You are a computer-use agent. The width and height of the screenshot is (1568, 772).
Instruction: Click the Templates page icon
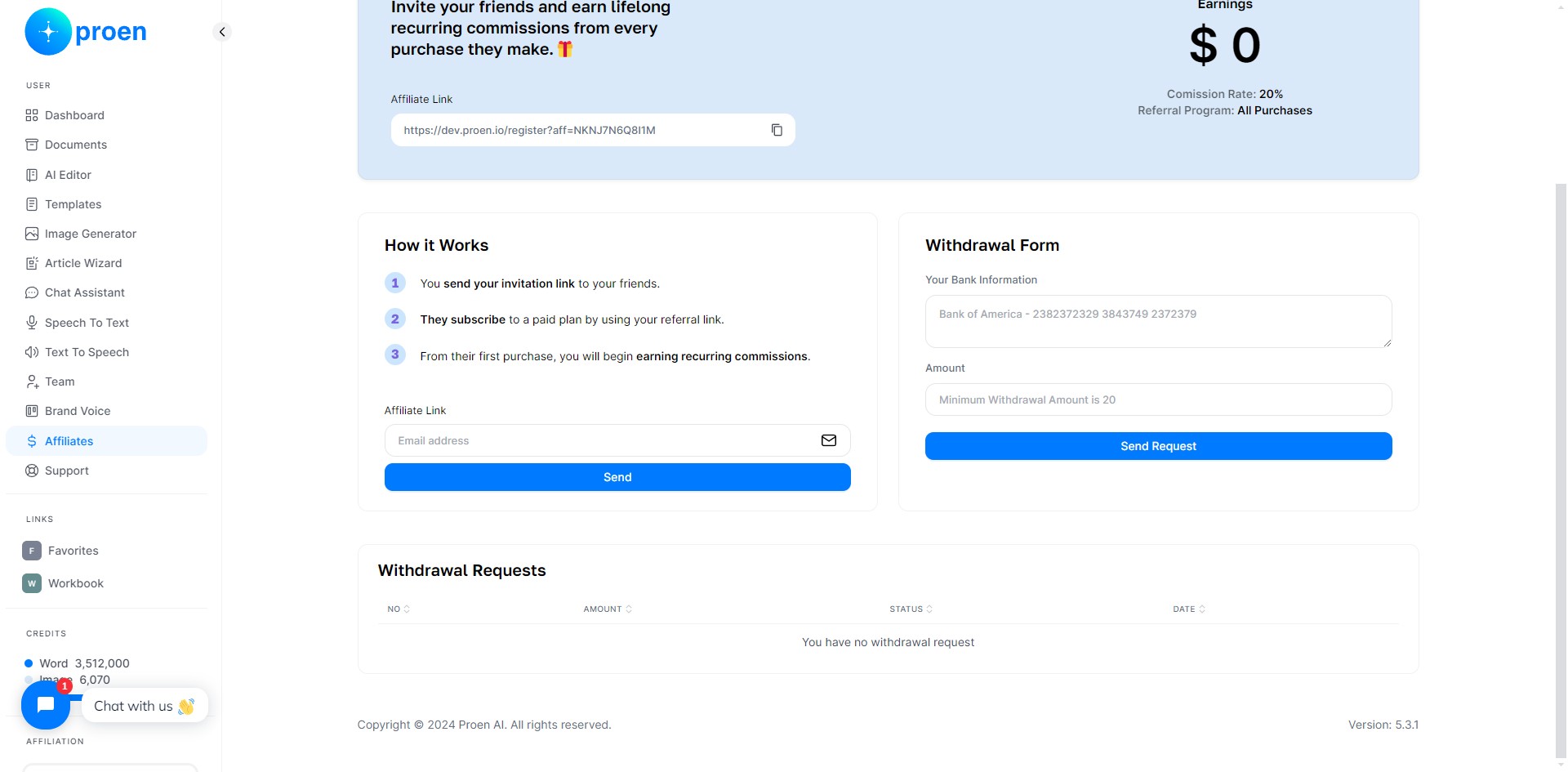click(x=32, y=204)
